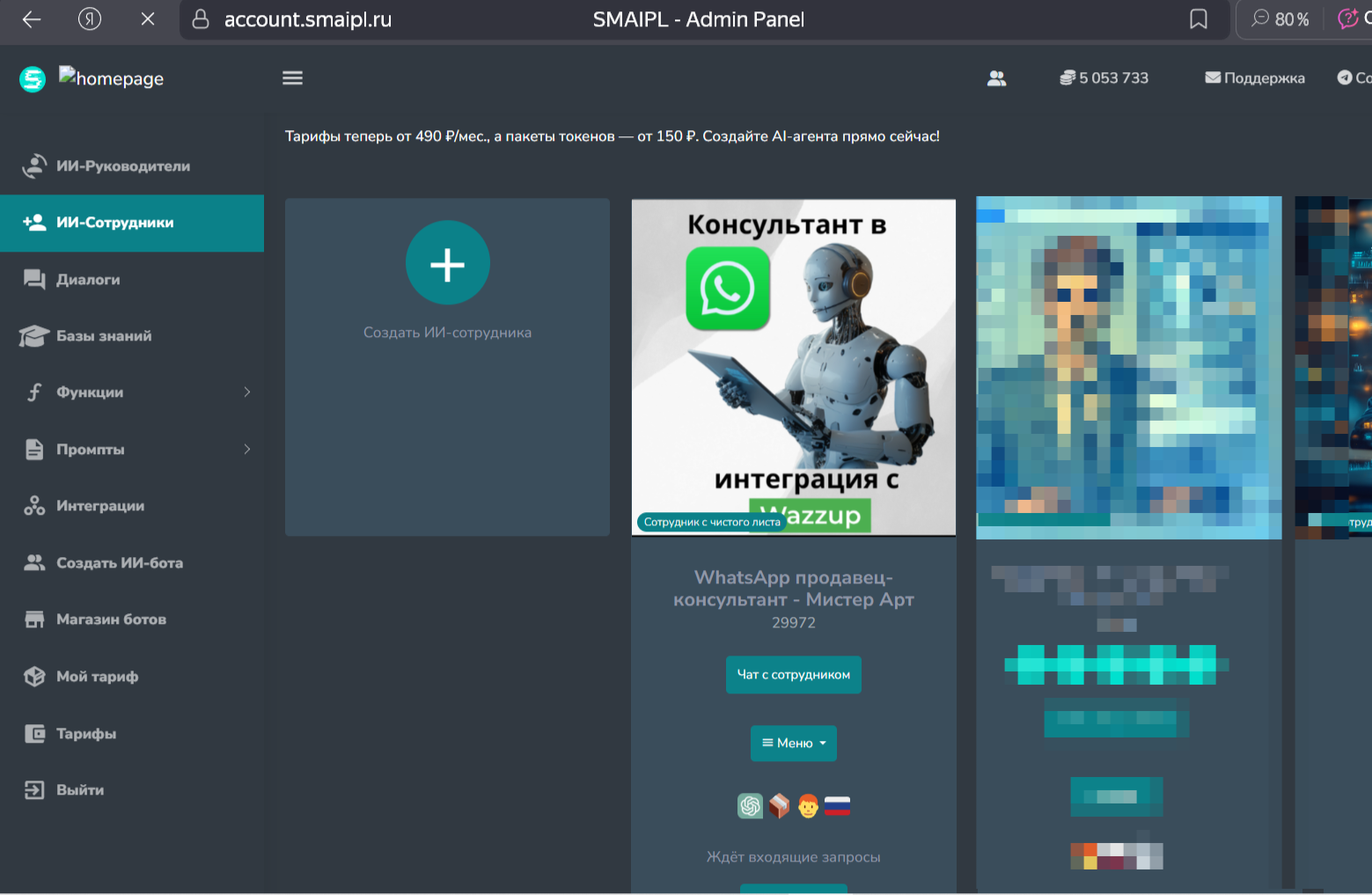The height and width of the screenshot is (895, 1372).
Task: Click the Telegram icon in top bar
Action: point(1345,77)
